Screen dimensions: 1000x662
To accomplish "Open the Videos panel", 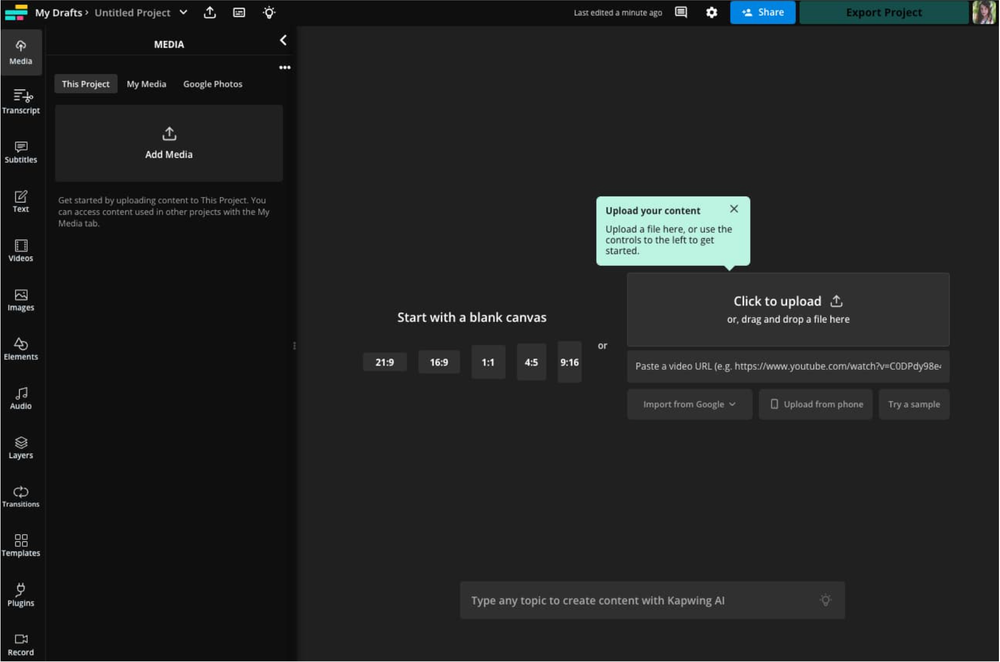I will (x=21, y=250).
